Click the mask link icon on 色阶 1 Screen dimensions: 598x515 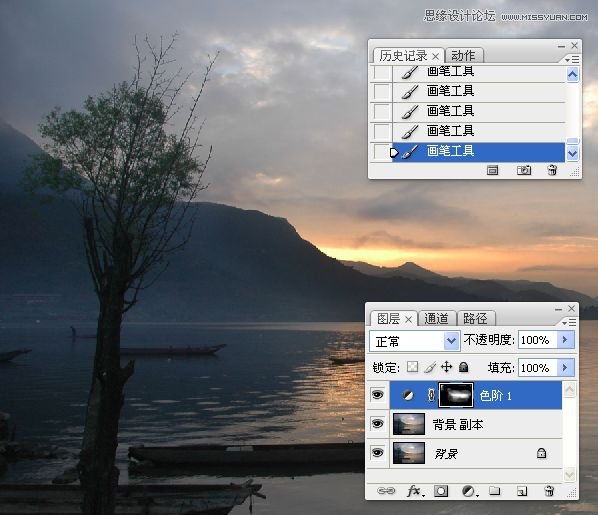(431, 395)
